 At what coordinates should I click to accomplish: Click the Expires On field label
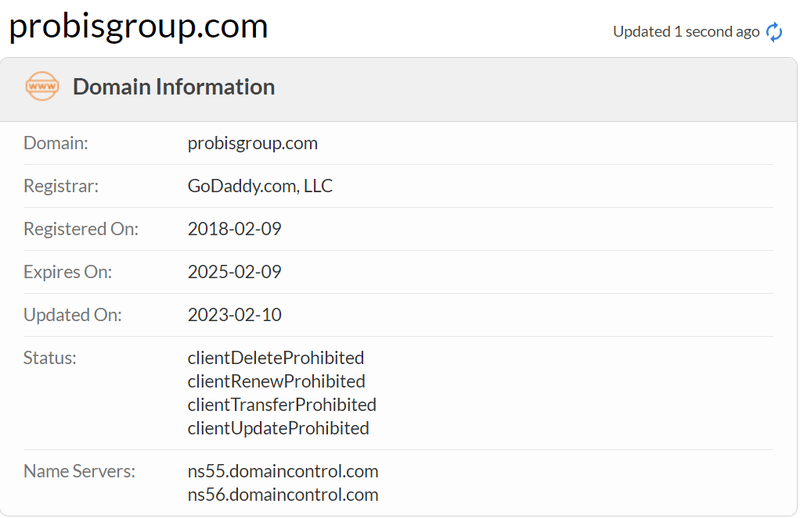67,272
